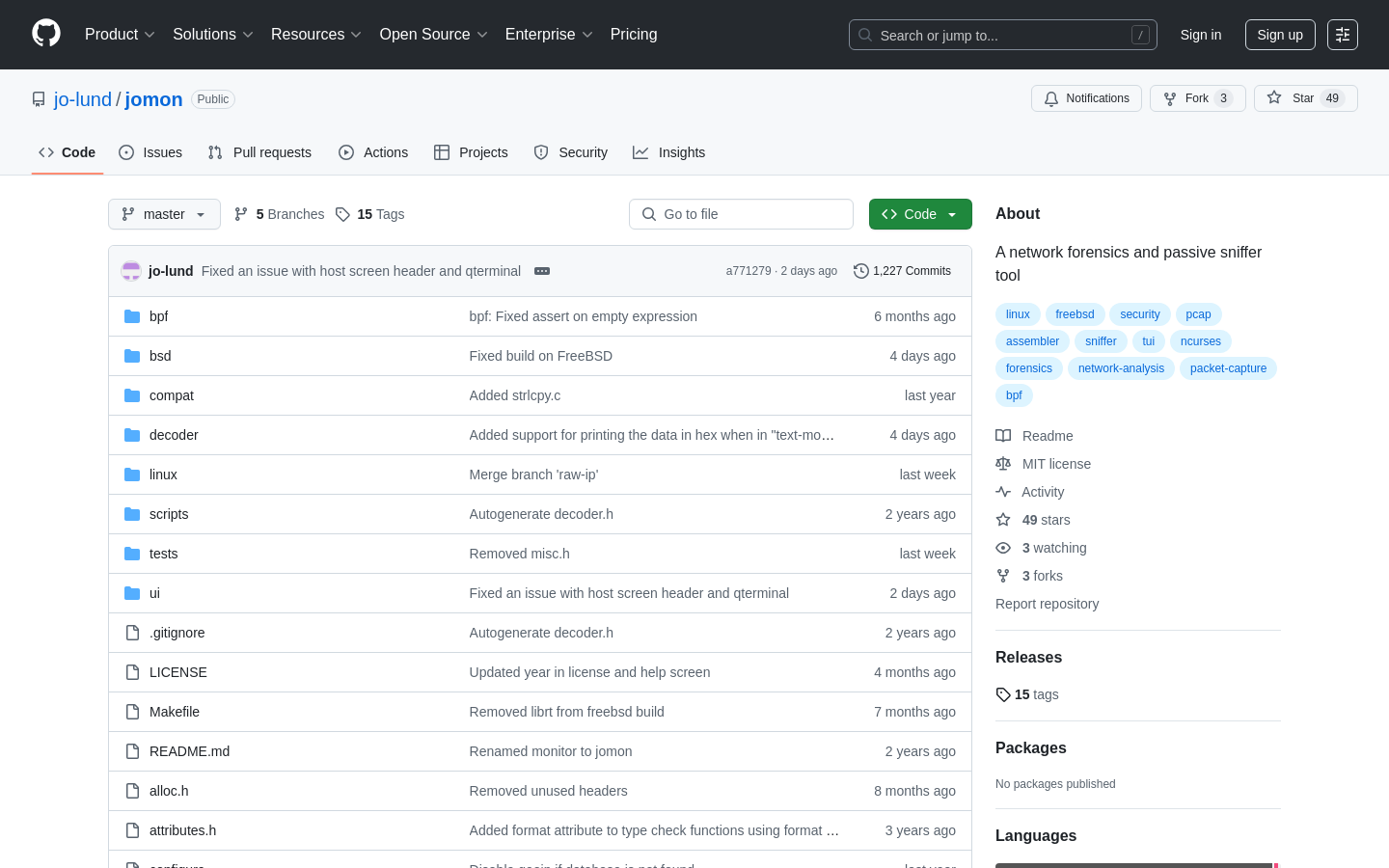
Task: Click the Sign up button
Action: [x=1280, y=35]
